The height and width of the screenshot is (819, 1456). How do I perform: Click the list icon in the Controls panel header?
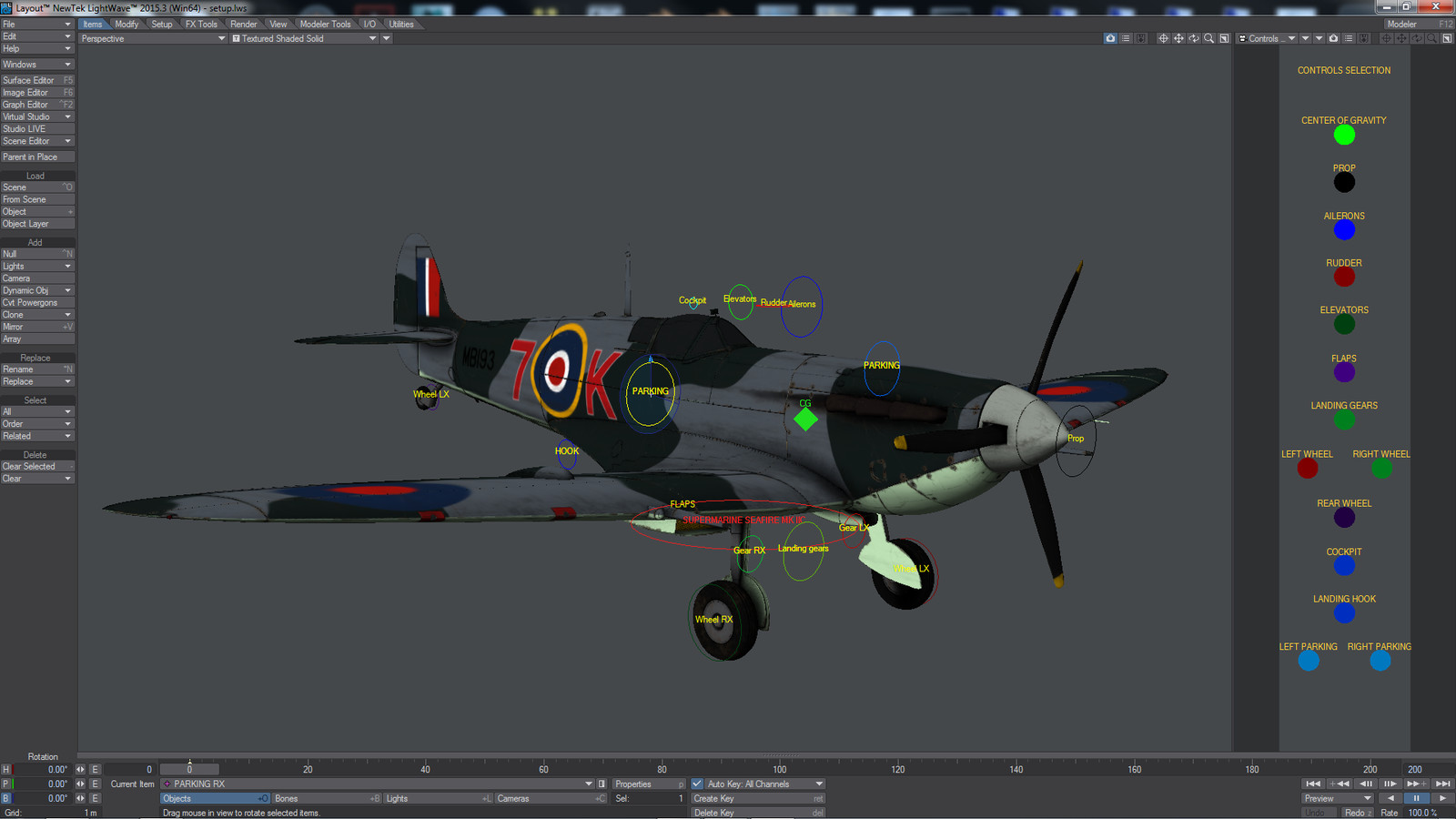1349,38
